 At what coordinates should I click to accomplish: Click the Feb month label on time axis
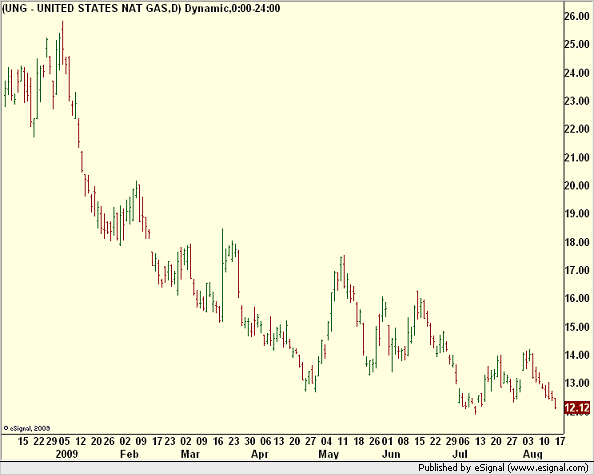click(129, 454)
